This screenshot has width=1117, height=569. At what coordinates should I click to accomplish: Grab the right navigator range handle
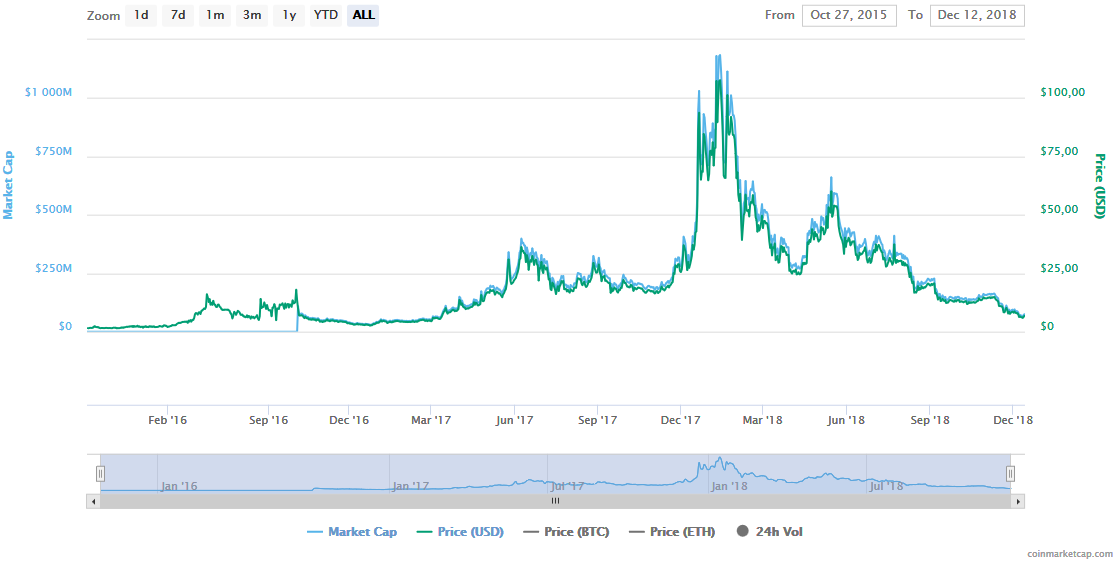point(1010,474)
